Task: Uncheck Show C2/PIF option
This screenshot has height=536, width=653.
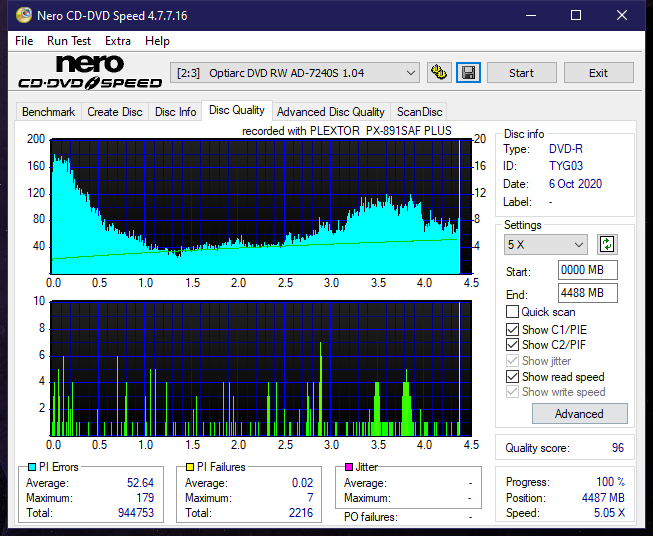Action: pyautogui.click(x=512, y=345)
